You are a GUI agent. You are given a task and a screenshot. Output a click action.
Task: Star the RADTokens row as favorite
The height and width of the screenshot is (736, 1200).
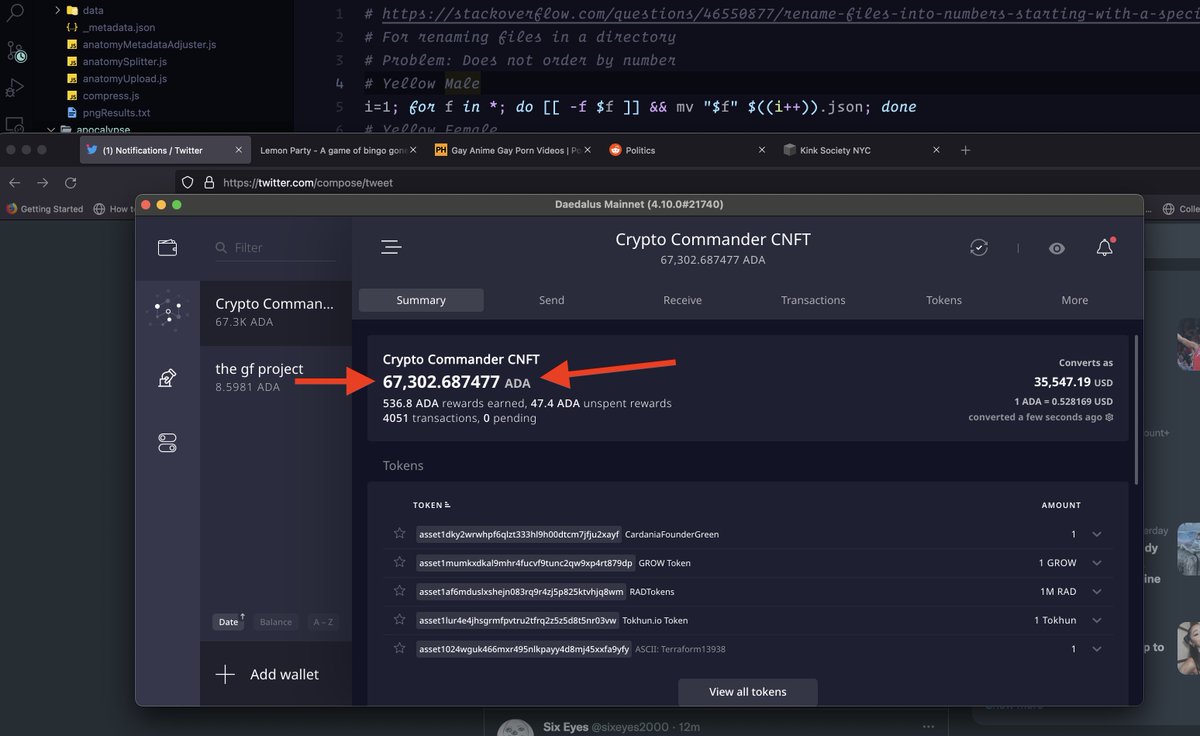(x=400, y=591)
